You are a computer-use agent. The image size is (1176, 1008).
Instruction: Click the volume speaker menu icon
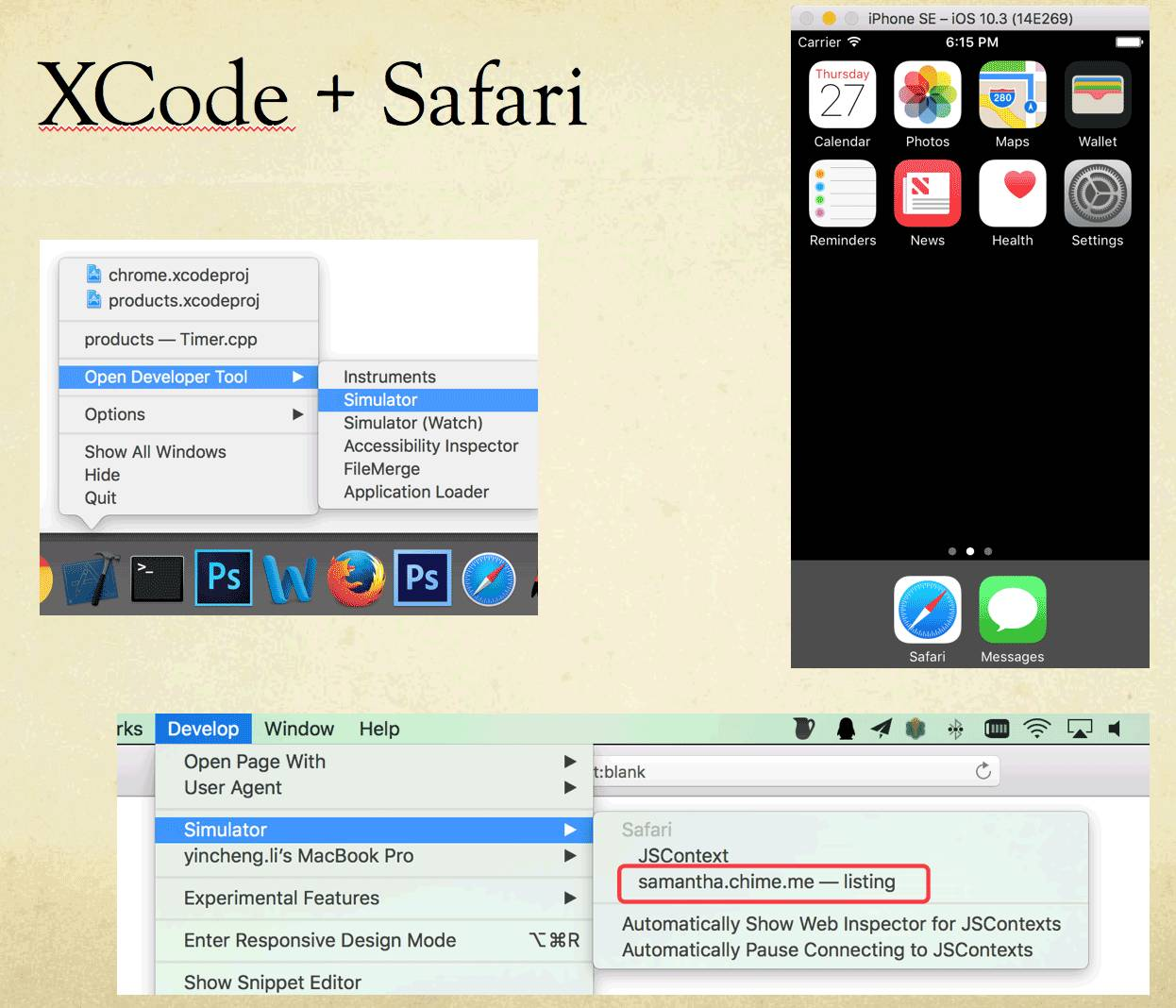coord(1115,728)
